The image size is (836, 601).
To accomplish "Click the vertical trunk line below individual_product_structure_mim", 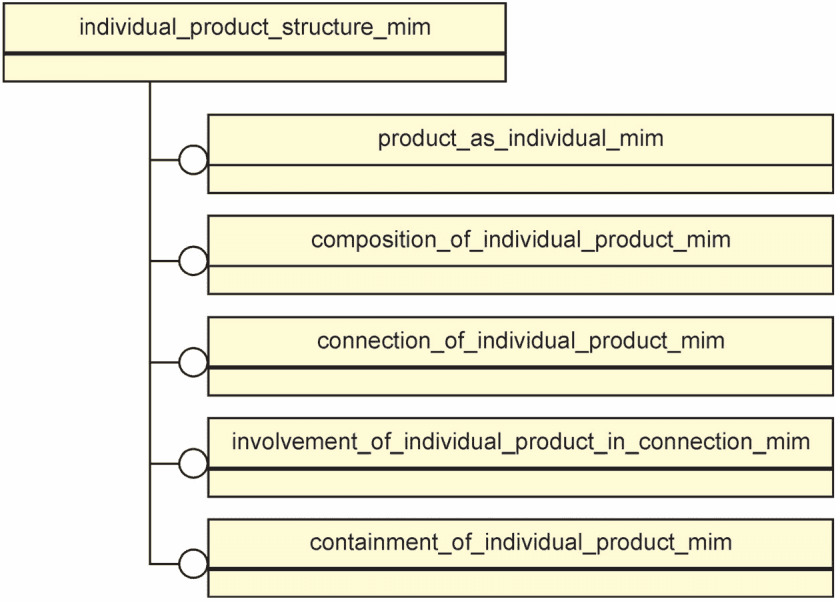I will click(x=150, y=323).
